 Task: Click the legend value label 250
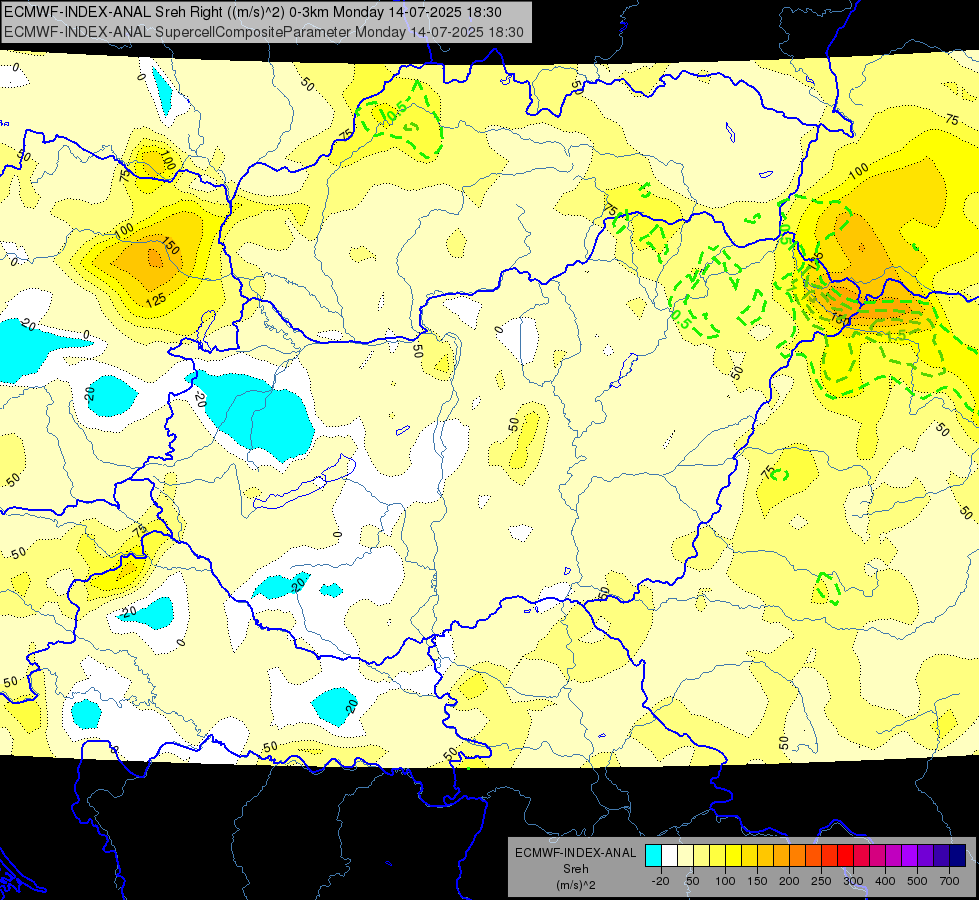821,881
